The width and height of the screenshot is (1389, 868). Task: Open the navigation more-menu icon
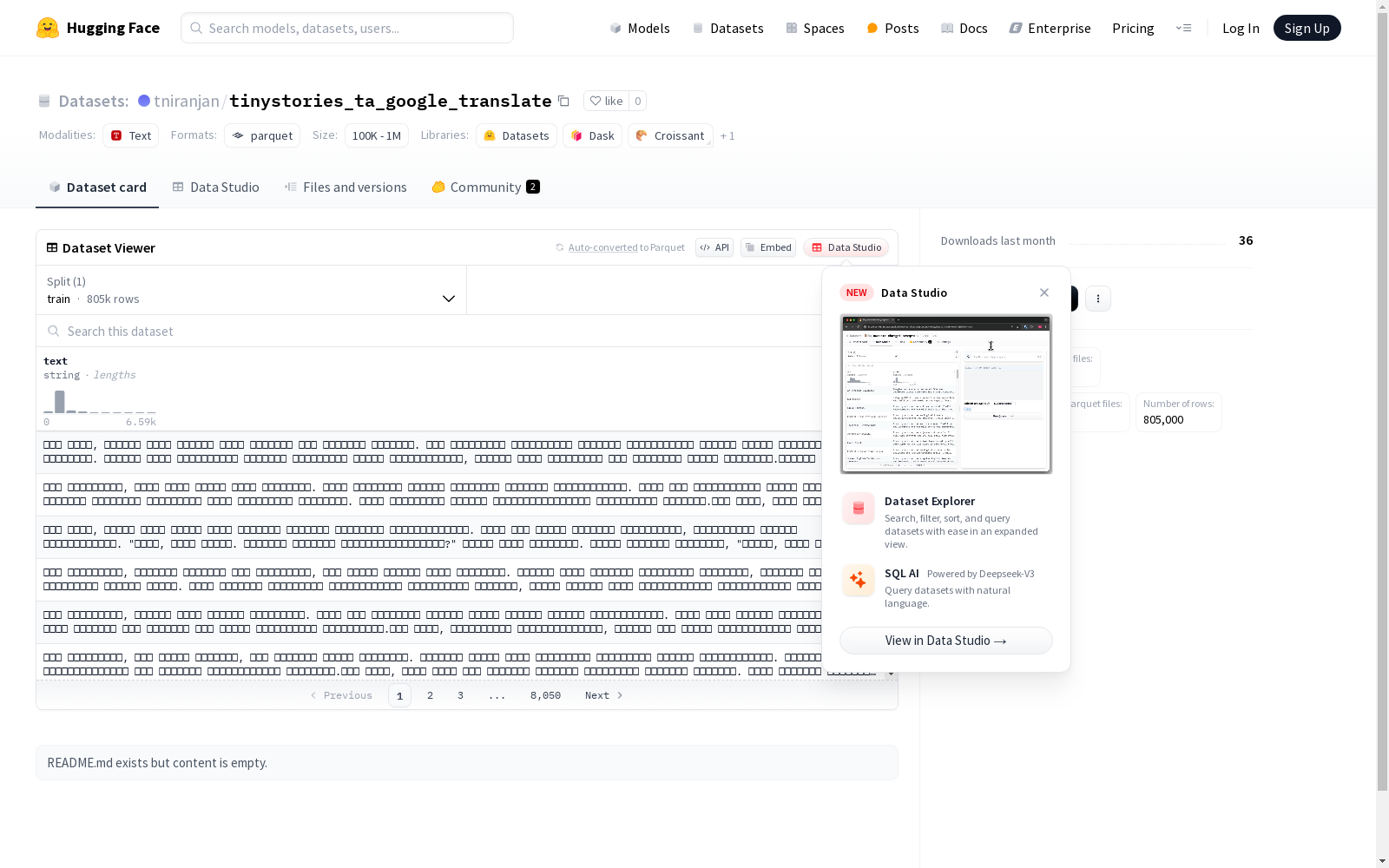pyautogui.click(x=1183, y=28)
